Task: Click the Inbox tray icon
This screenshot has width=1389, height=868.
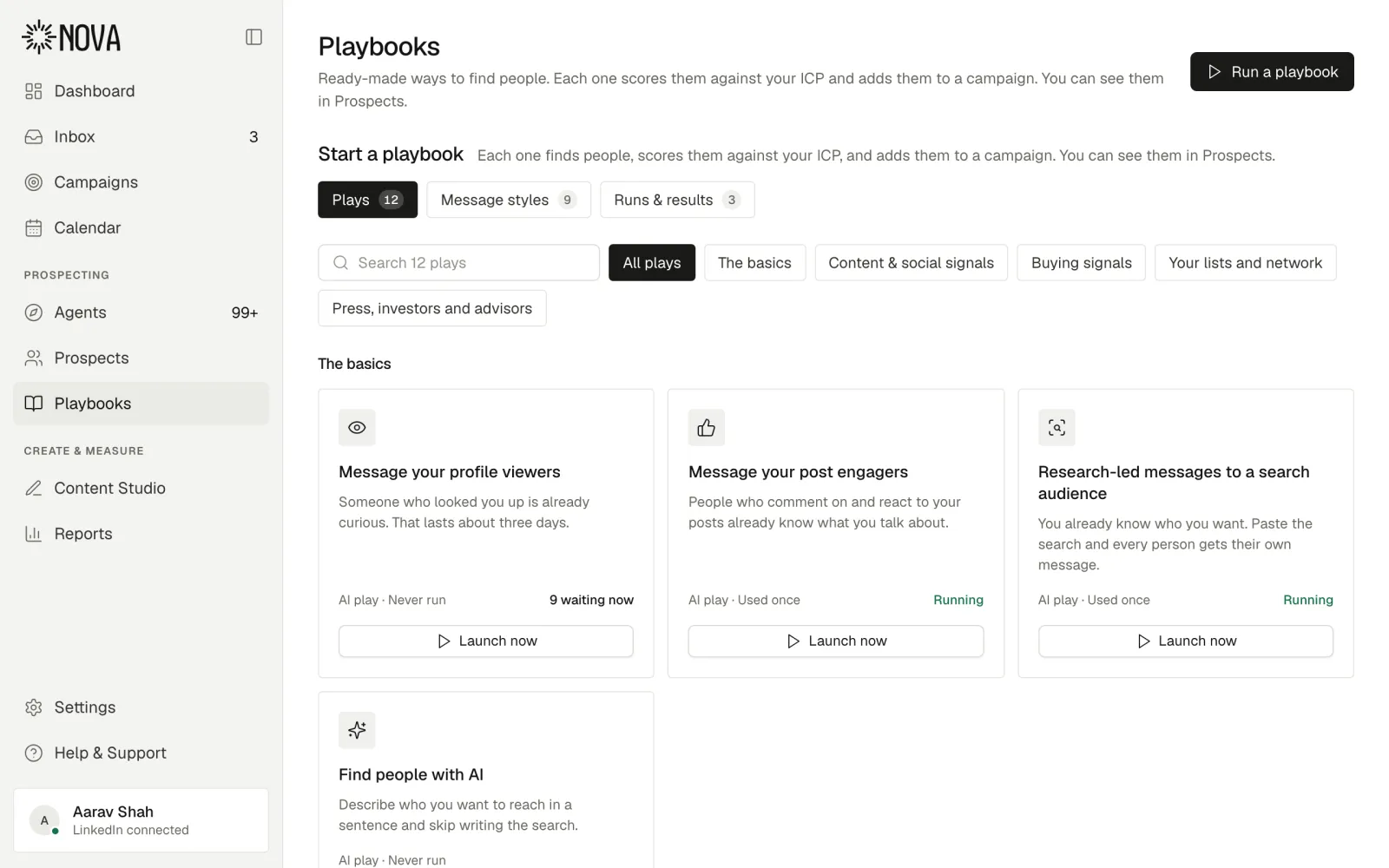Action: [x=34, y=136]
